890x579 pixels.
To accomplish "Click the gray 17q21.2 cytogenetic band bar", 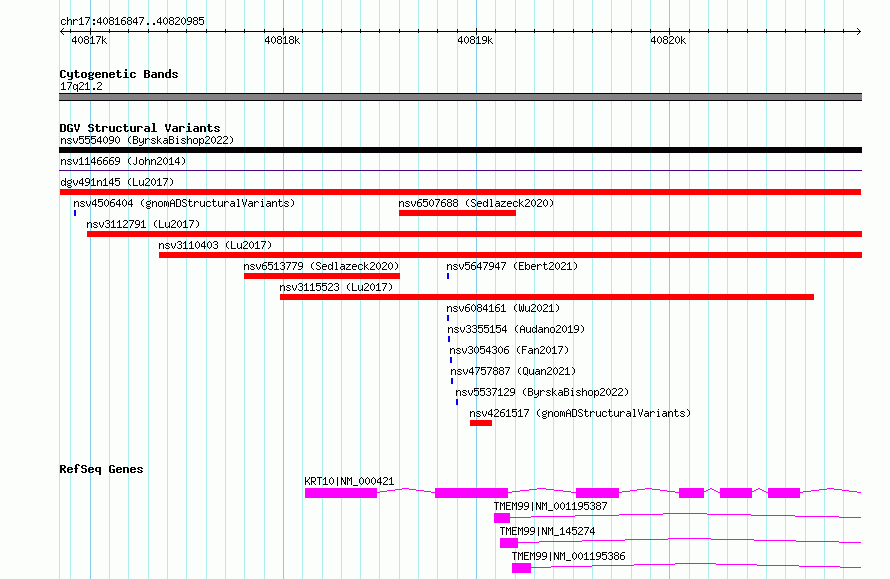I will pyautogui.click(x=460, y=97).
